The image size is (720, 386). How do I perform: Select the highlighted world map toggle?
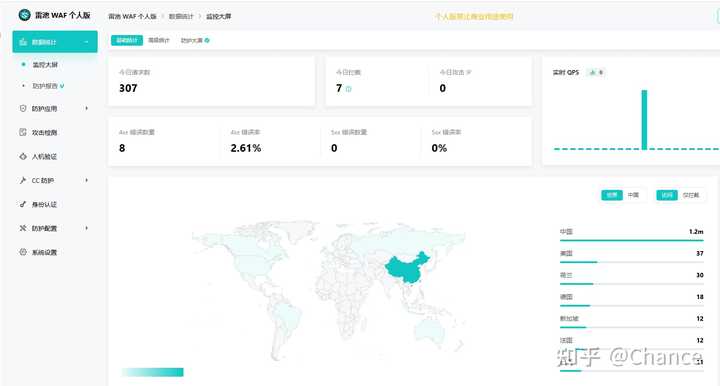(x=612, y=195)
